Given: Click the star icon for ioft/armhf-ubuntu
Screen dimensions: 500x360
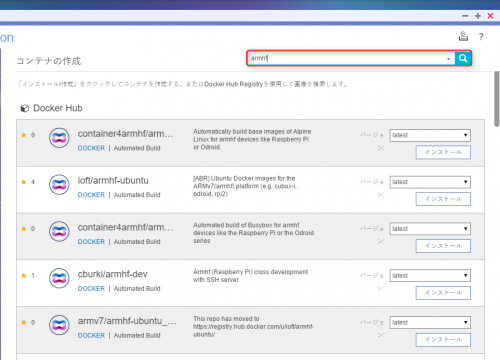Looking at the screenshot, I should (x=24, y=182).
